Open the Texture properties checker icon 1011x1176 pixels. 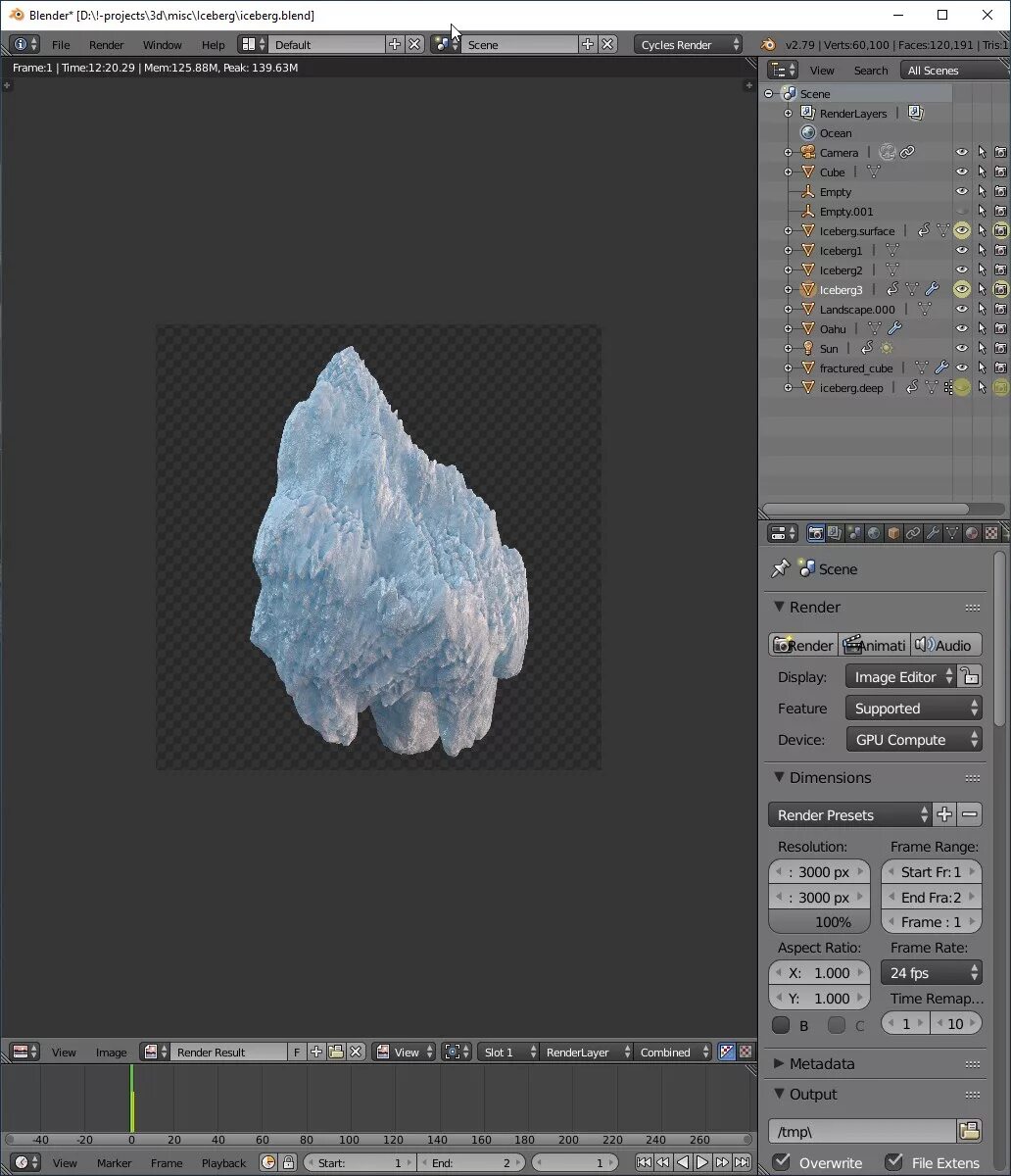pos(991,532)
